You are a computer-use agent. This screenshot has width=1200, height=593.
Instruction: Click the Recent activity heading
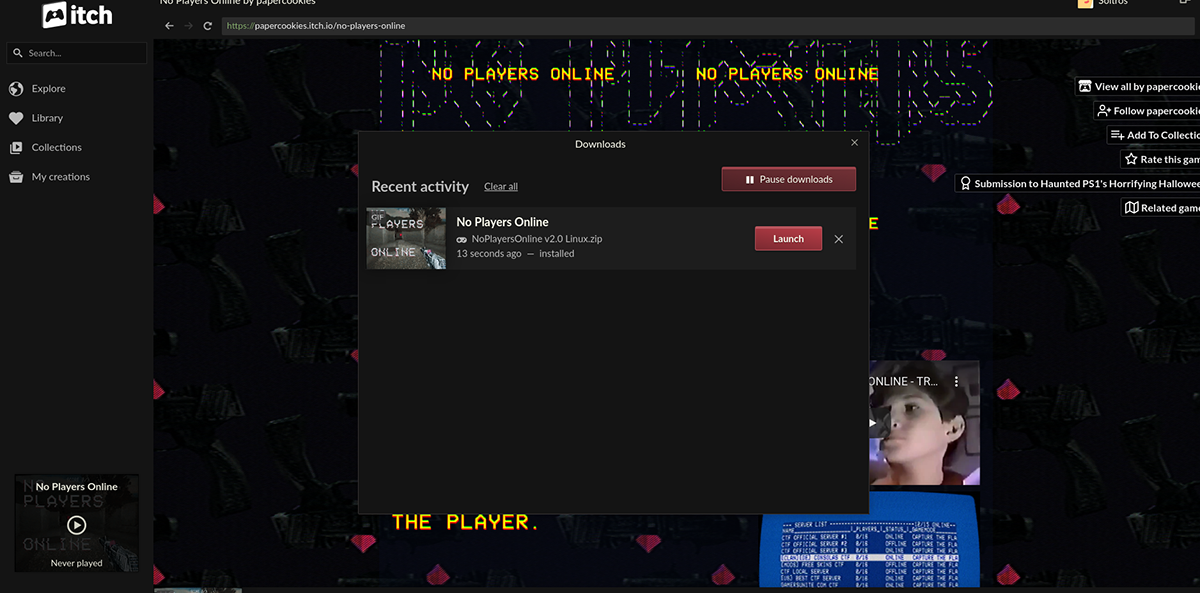420,187
